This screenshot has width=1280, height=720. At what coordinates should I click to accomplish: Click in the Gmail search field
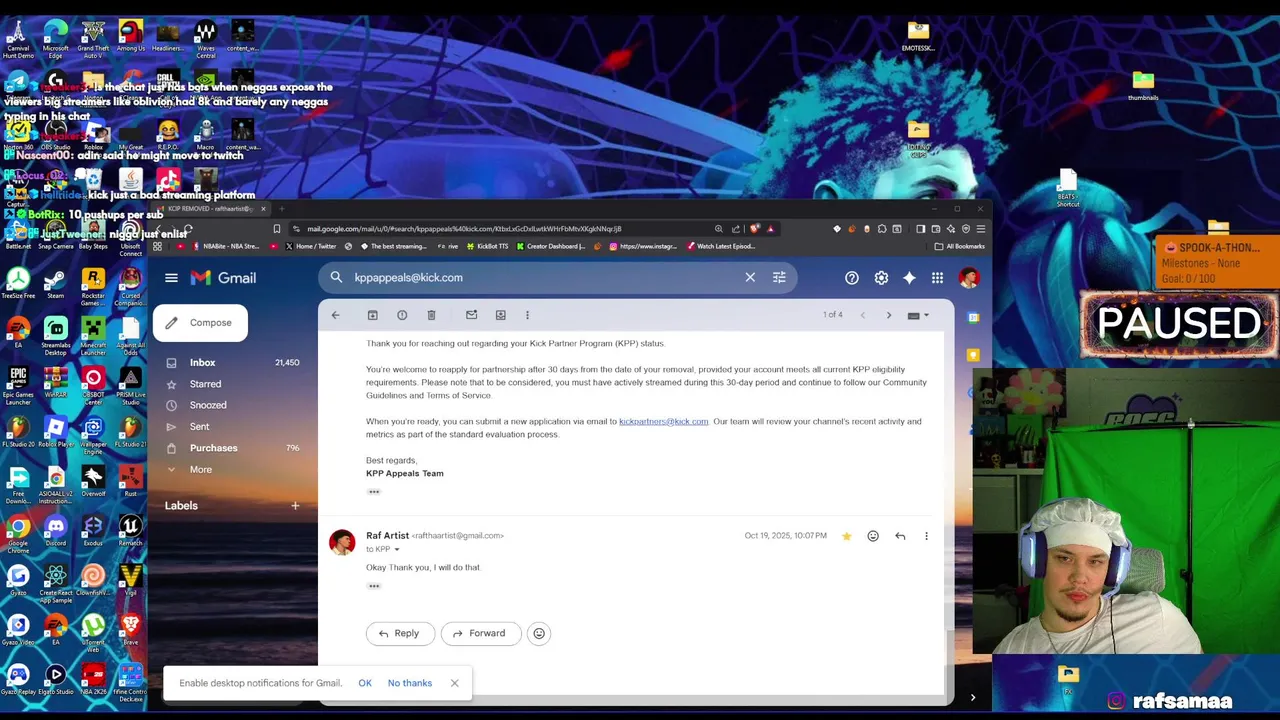[x=545, y=277]
